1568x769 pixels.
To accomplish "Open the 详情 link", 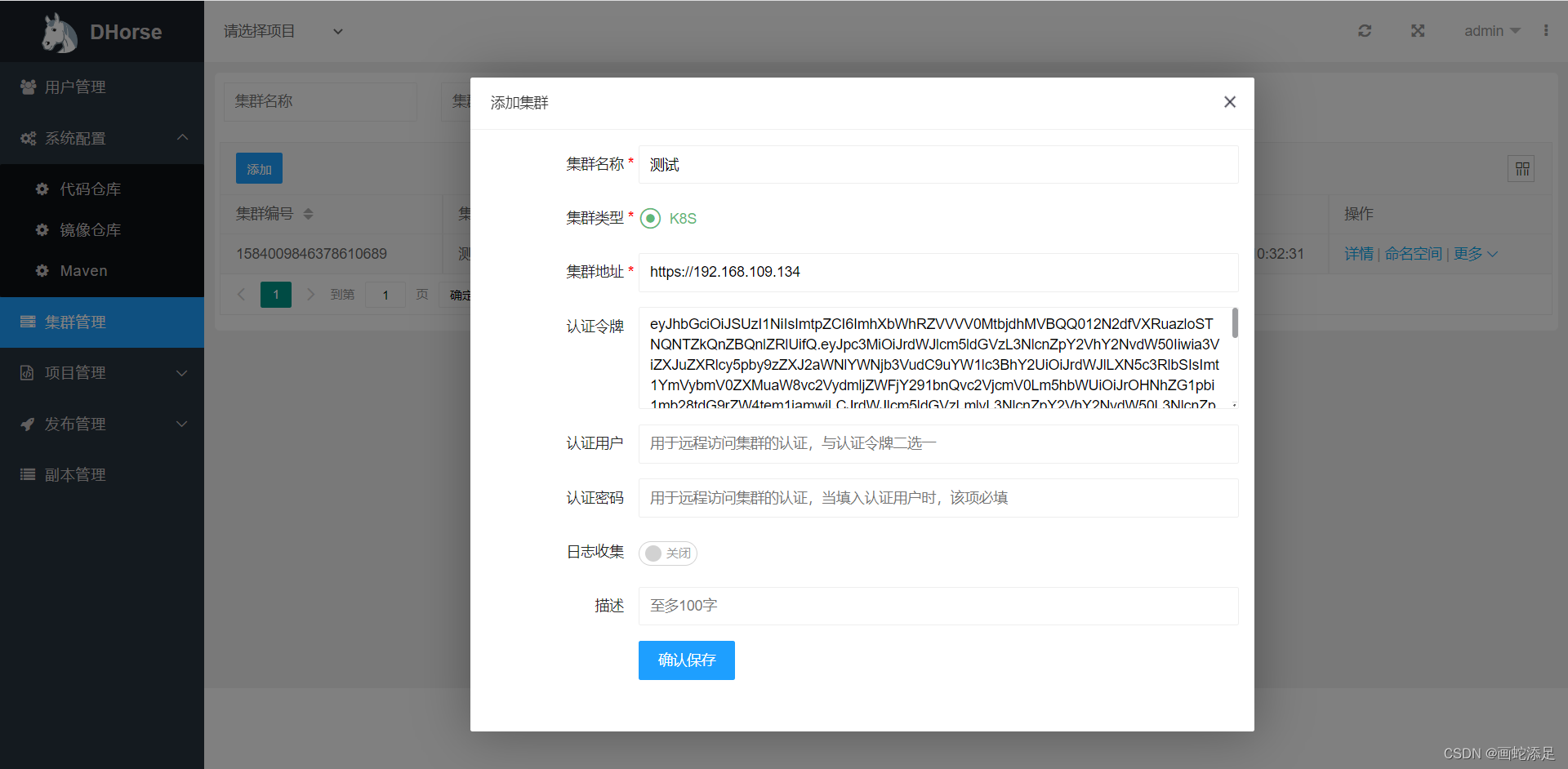I will click(1359, 254).
